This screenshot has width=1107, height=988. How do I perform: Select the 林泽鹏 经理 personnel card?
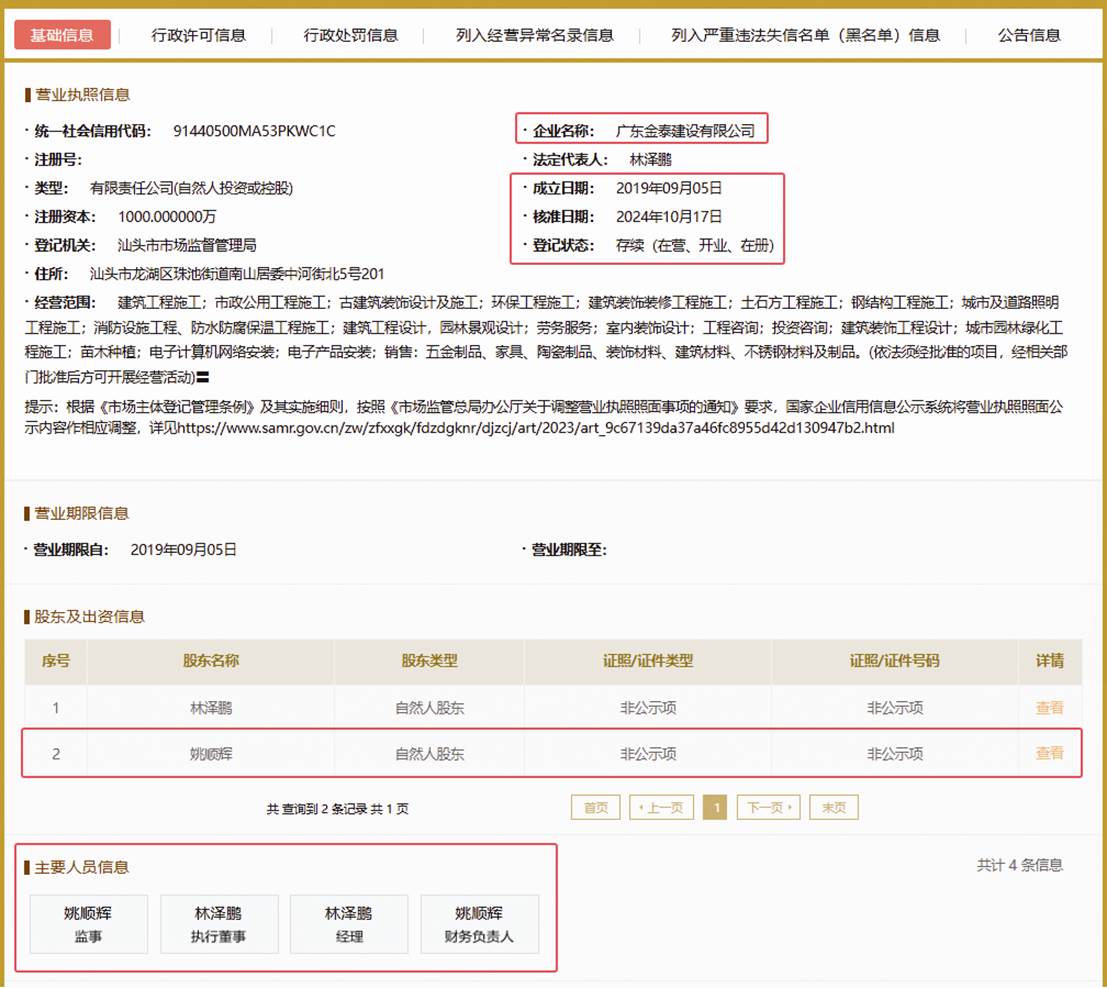(348, 925)
